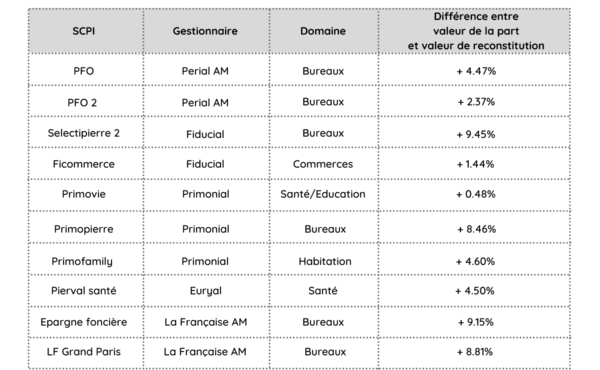This screenshot has width=600, height=370.
Task: Select the + 8.81% value cell
Action: [474, 352]
